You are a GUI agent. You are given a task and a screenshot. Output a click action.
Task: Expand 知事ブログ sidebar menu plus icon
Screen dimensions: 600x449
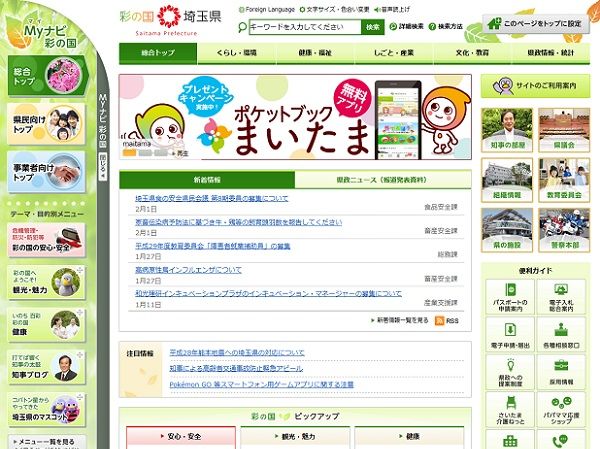(79, 355)
